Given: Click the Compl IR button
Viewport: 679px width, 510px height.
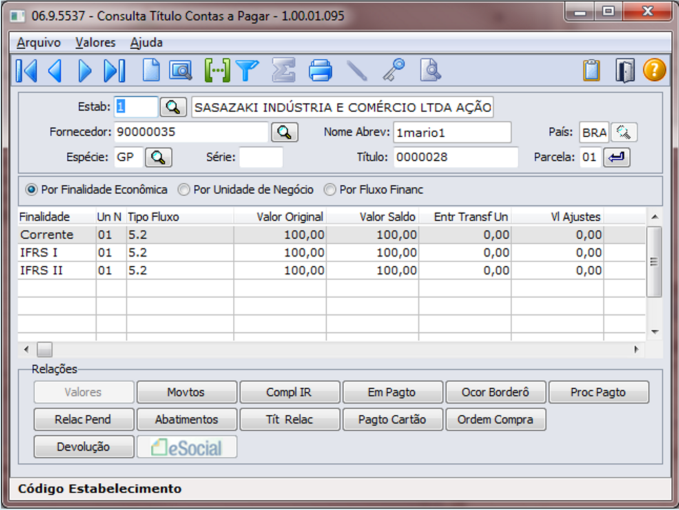Looking at the screenshot, I should click(290, 392).
